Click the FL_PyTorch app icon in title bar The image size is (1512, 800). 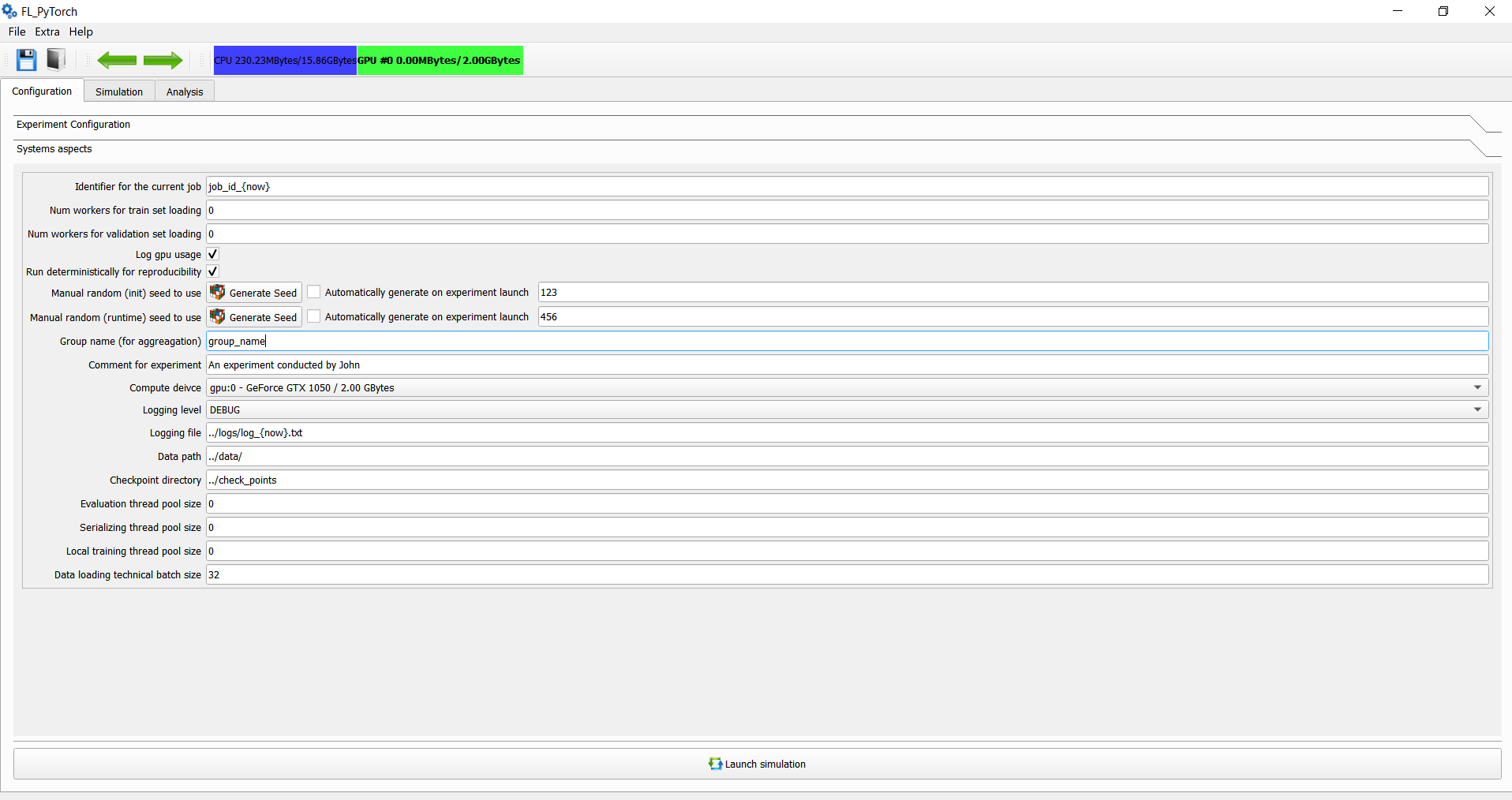coord(9,11)
